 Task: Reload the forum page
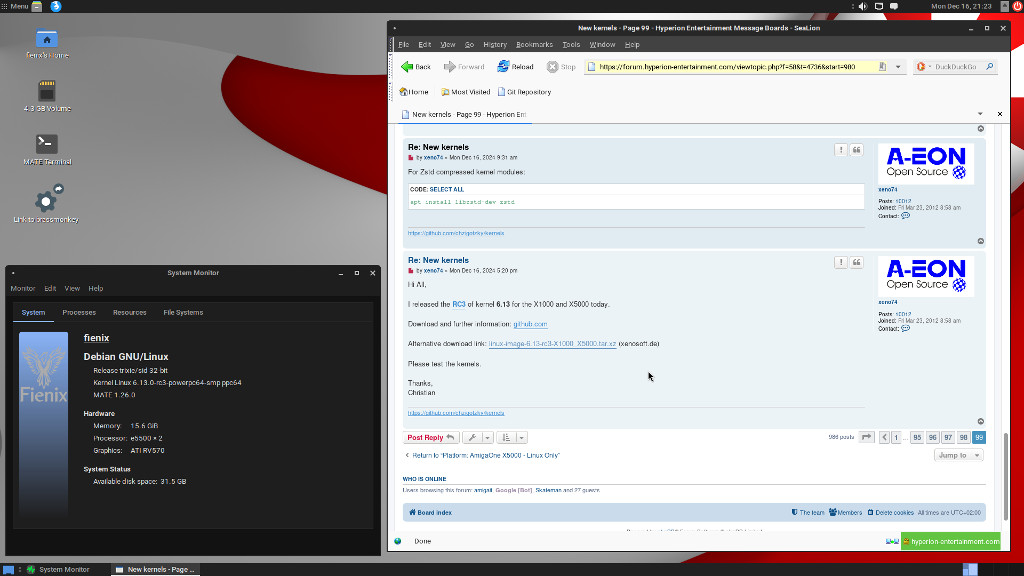point(515,67)
